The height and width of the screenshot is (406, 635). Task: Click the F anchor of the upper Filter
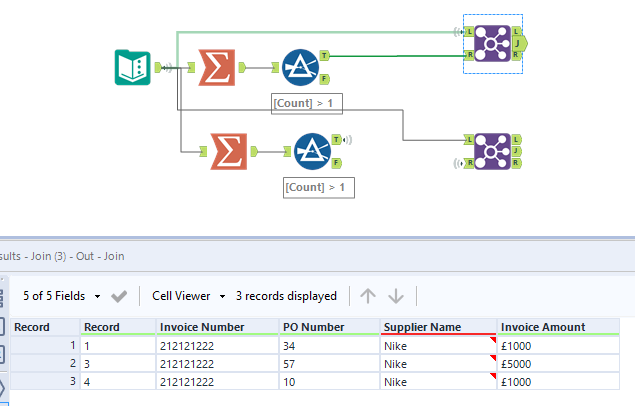pos(325,78)
